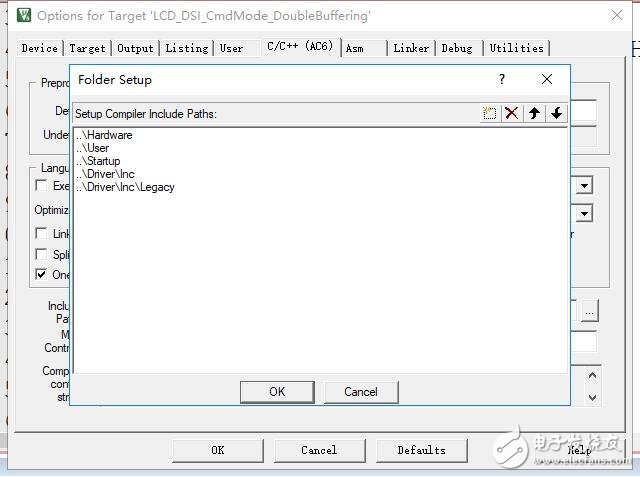Toggle the Execute-only Code checkbox

(41, 185)
